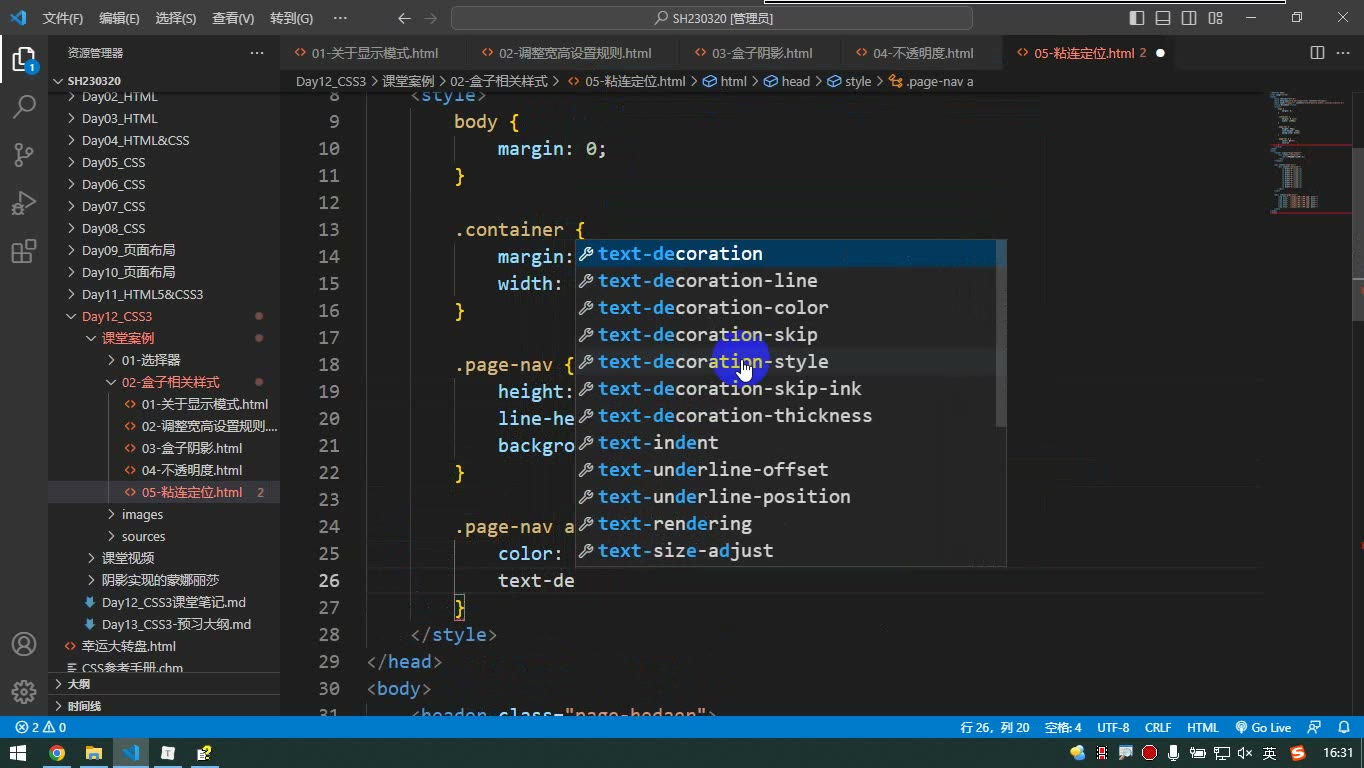This screenshot has height=768, width=1364.
Task: Open the editor's More Actions ellipsis
Action: point(1343,53)
